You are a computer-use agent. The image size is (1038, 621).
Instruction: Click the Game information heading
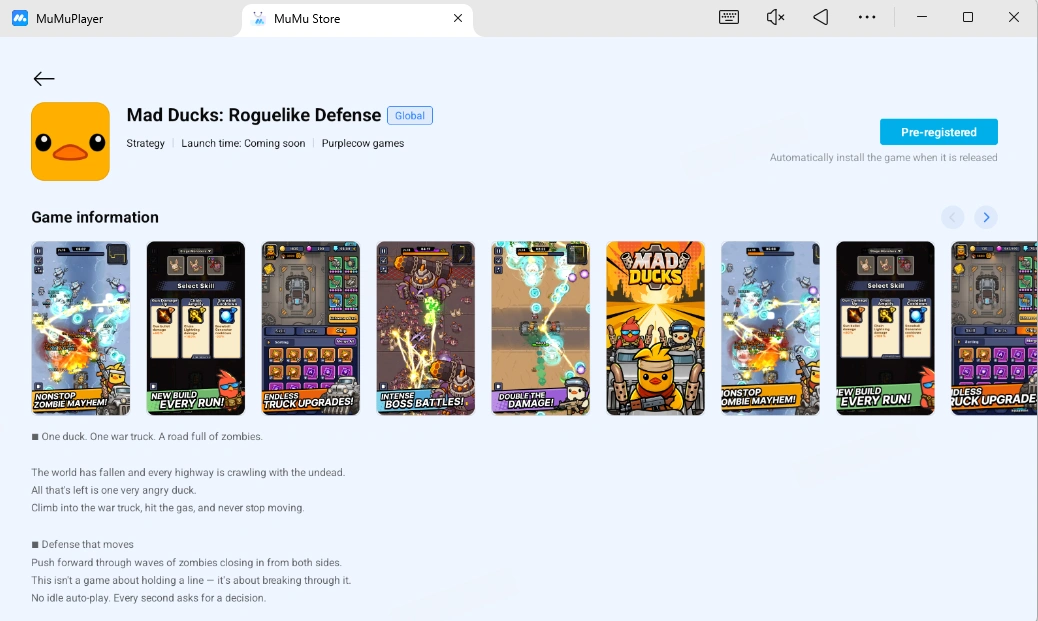pyautogui.click(x=95, y=217)
